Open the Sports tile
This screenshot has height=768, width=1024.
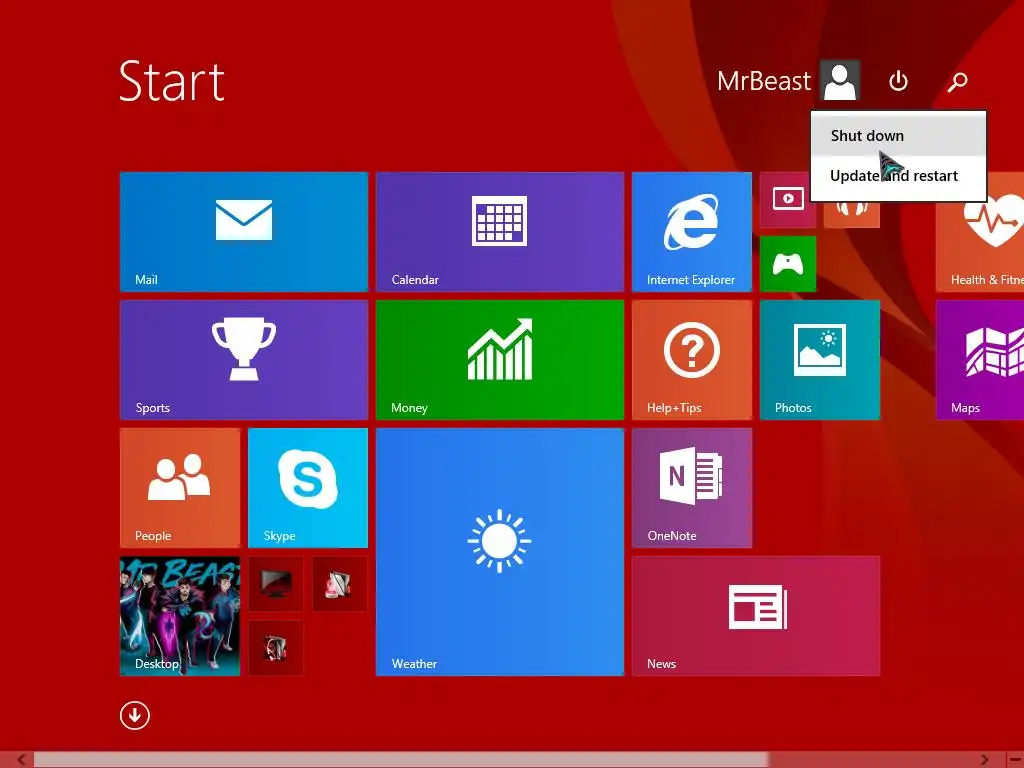click(x=244, y=360)
